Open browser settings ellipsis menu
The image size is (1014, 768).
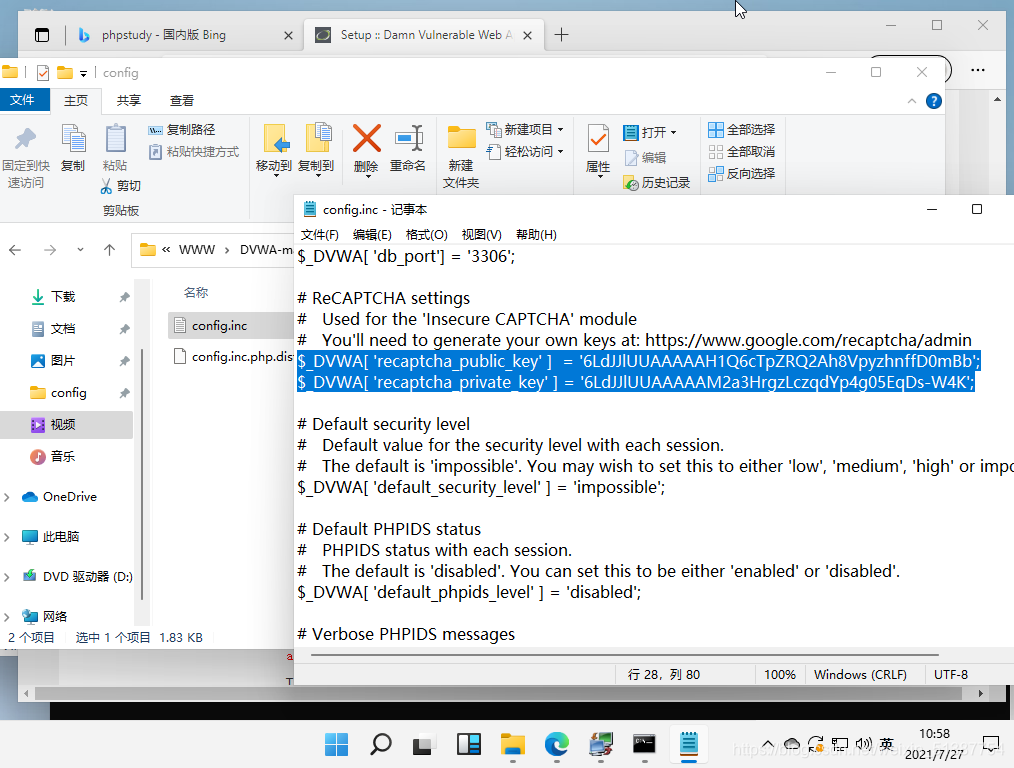[978, 70]
